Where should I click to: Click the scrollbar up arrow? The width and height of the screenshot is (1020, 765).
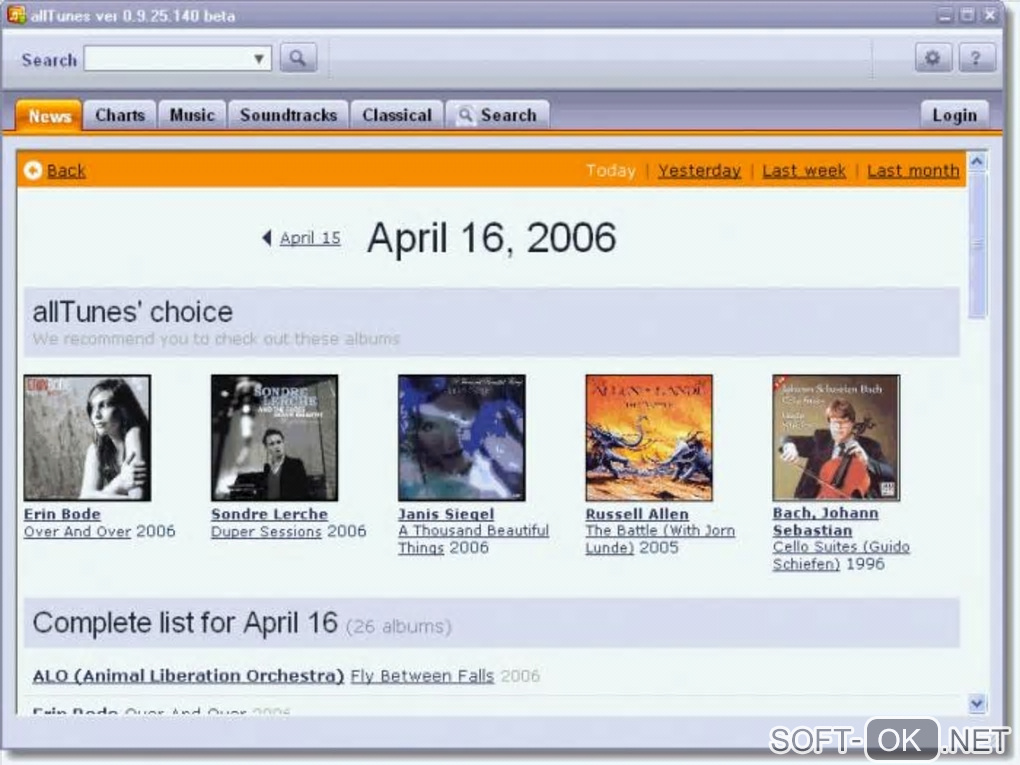(x=977, y=161)
